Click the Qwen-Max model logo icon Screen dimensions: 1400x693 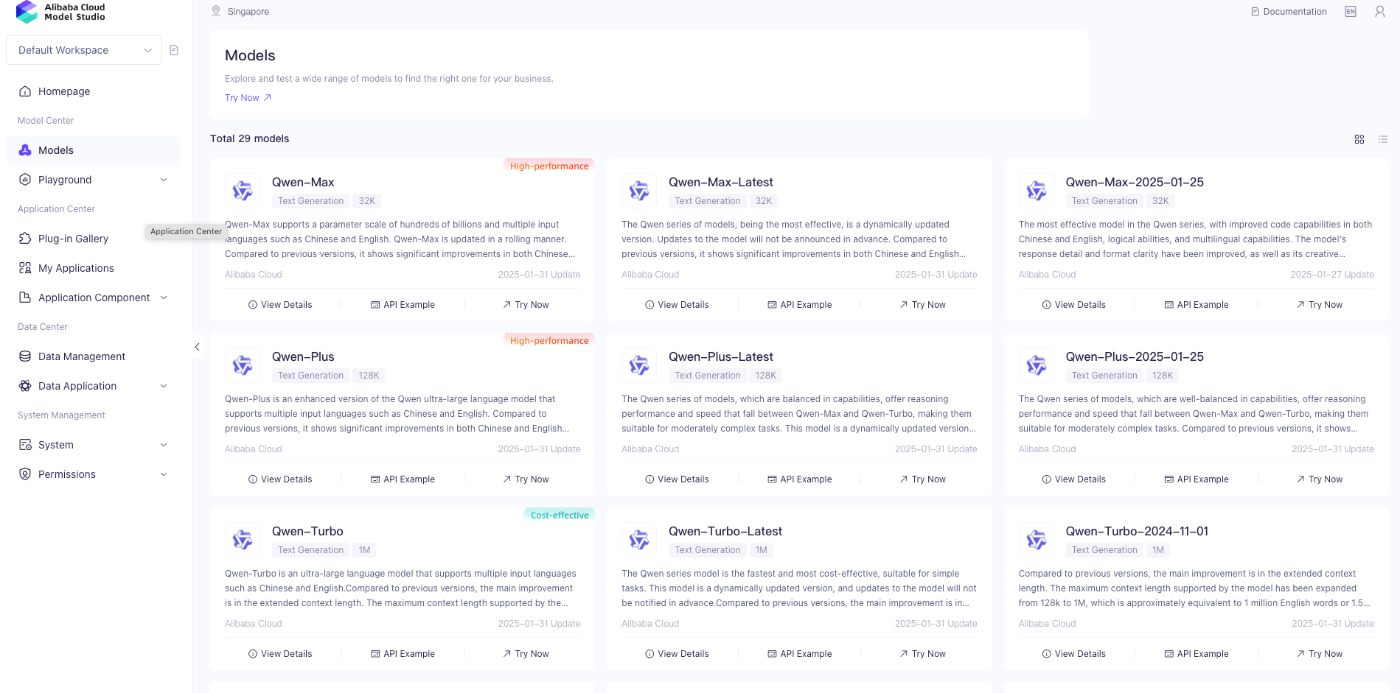click(242, 191)
